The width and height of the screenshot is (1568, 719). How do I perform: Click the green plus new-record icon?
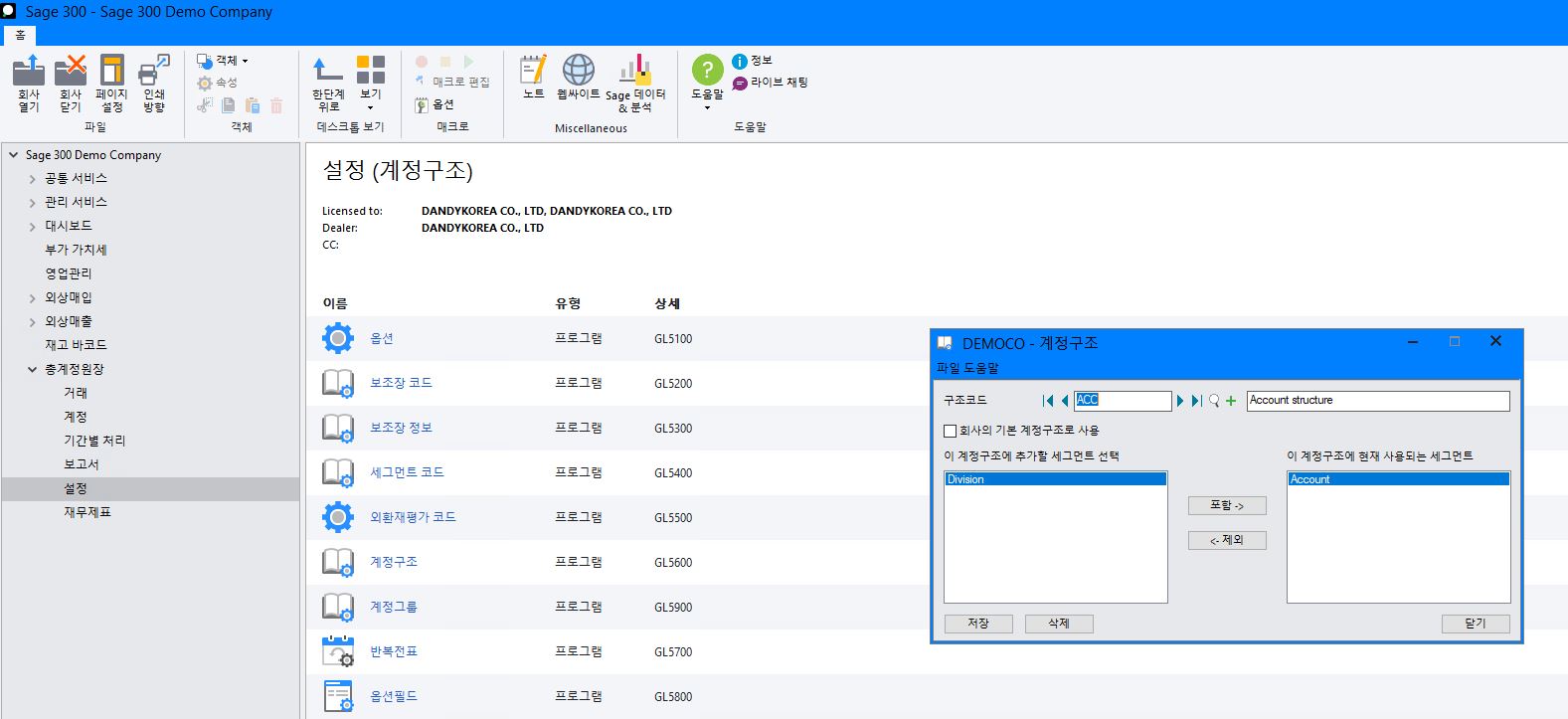(x=1231, y=401)
